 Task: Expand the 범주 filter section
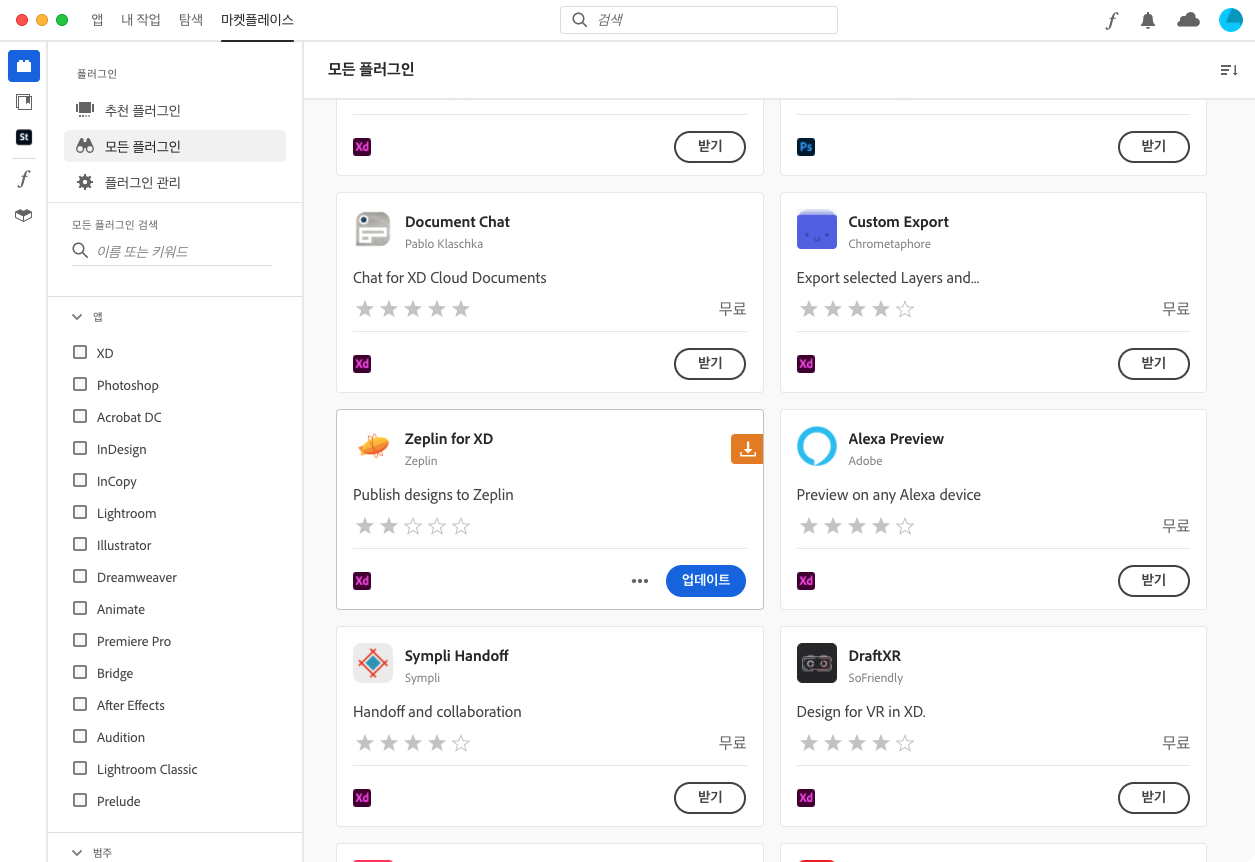pyautogui.click(x=77, y=853)
